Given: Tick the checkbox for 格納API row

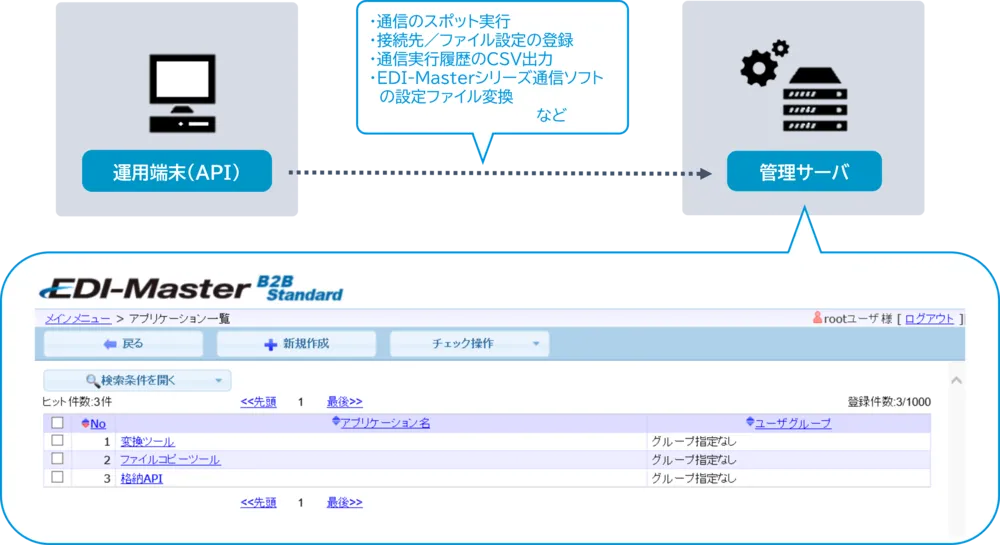Looking at the screenshot, I should click(57, 478).
